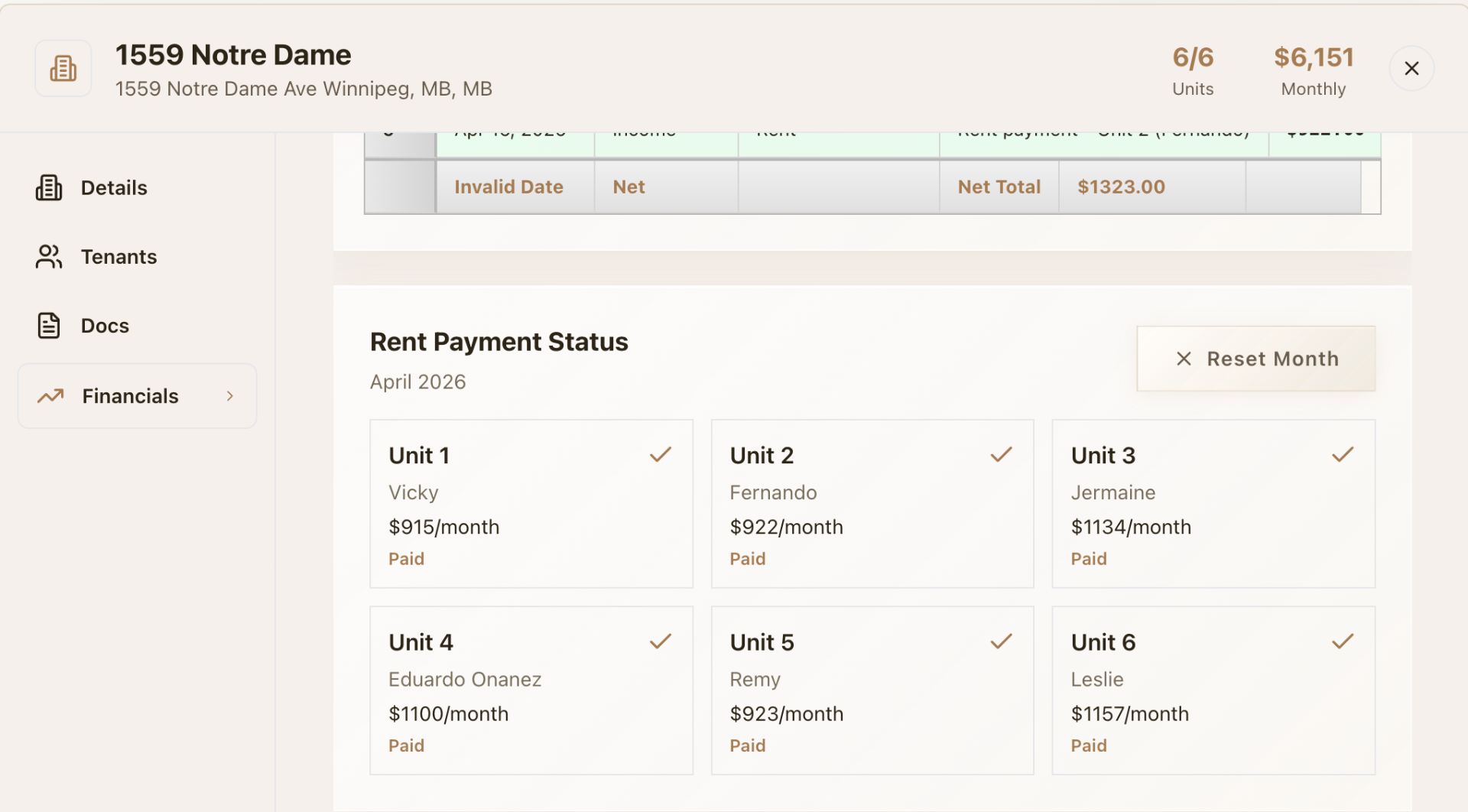1468x812 pixels.
Task: Click tenant name Vicky
Action: [x=414, y=492]
